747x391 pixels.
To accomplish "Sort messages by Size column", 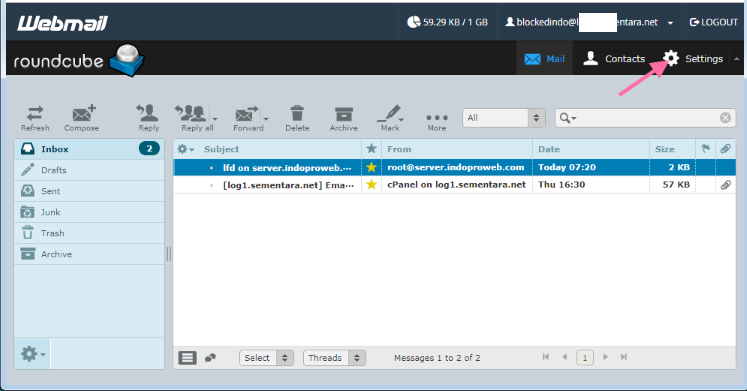I will point(665,149).
